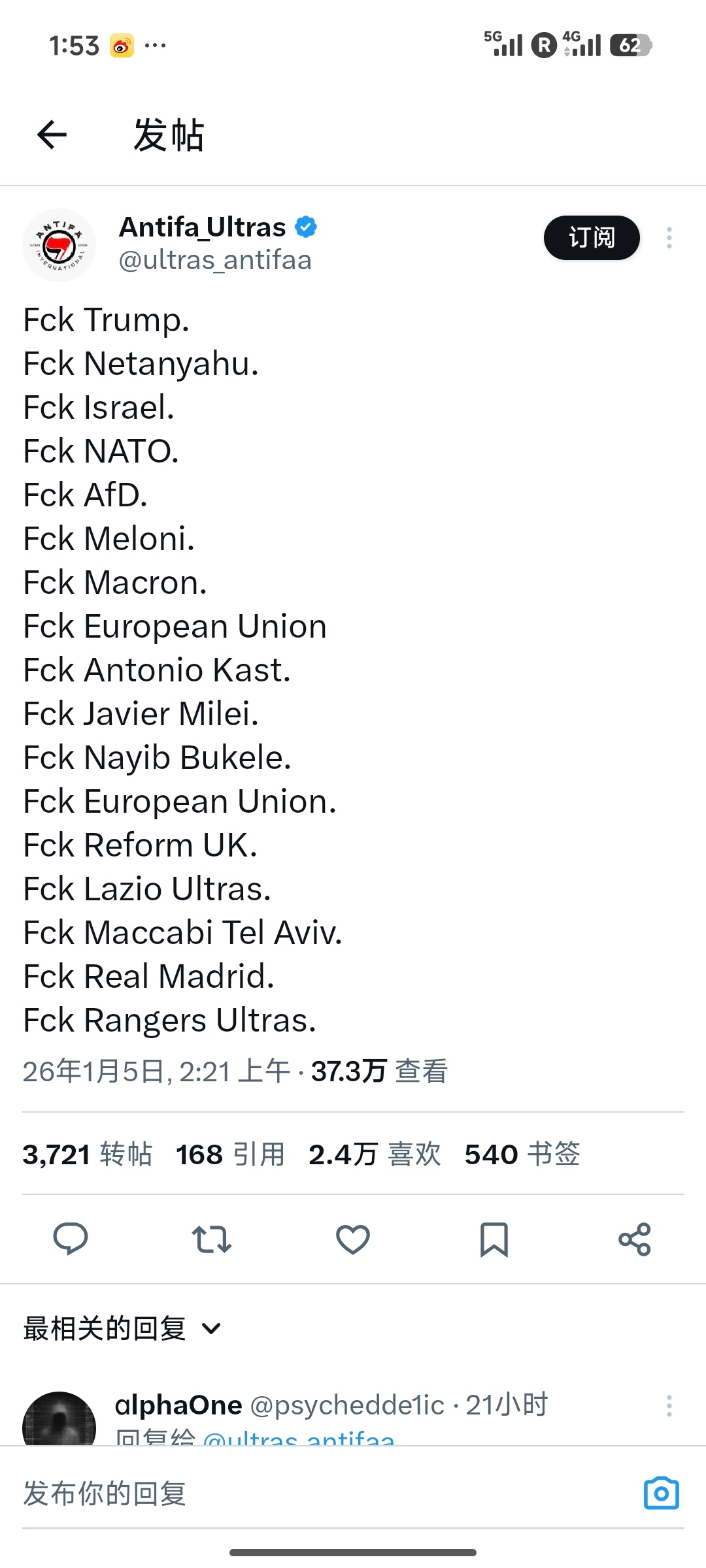Open the Weibo notification icon in status bar

tap(122, 46)
